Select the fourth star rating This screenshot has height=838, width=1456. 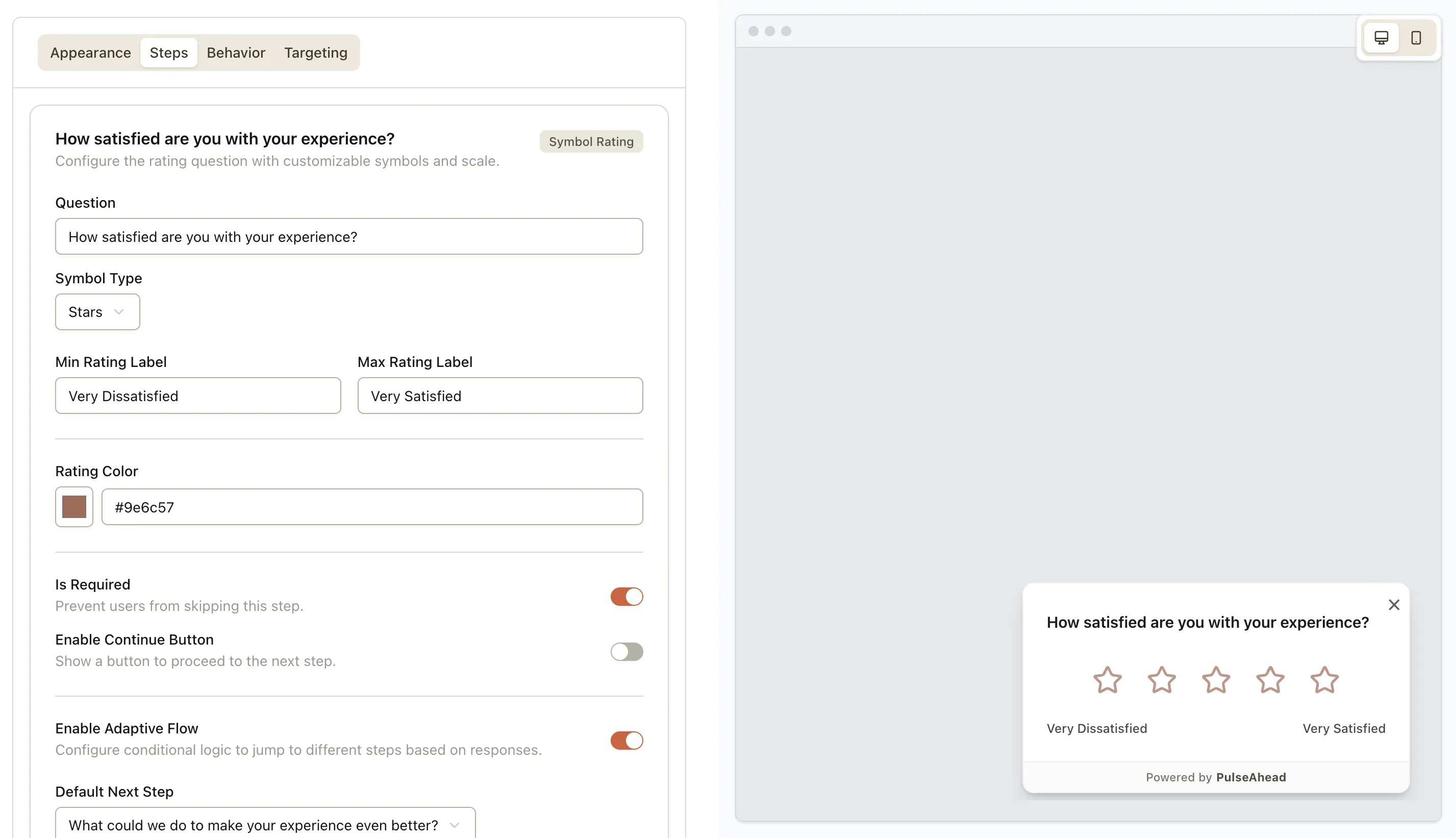click(1270, 680)
